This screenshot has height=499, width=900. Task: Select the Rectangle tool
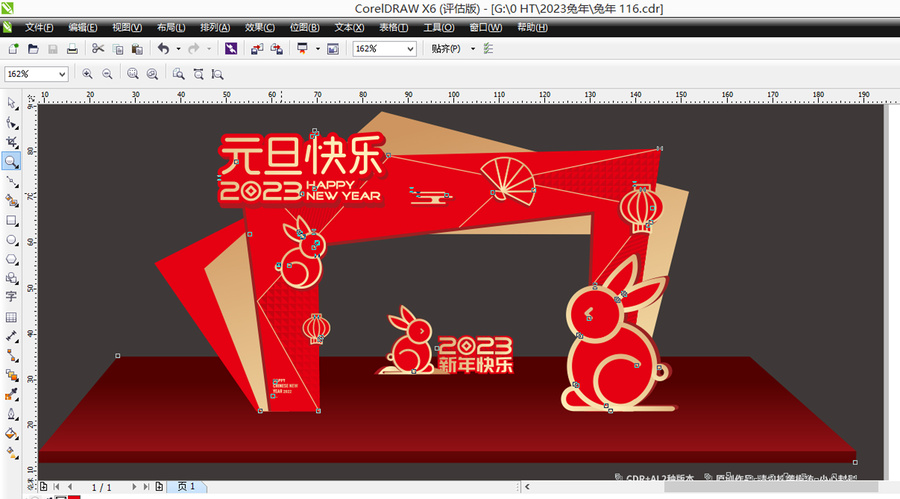[11, 221]
